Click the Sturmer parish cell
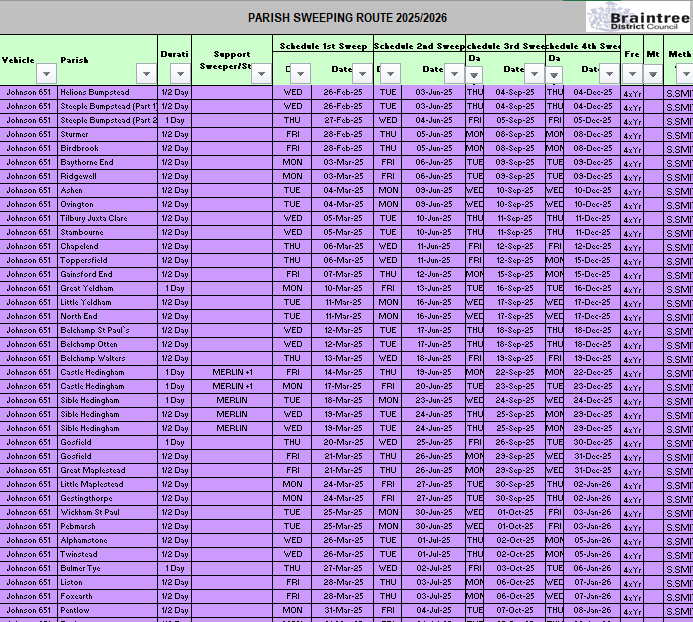 click(x=107, y=134)
